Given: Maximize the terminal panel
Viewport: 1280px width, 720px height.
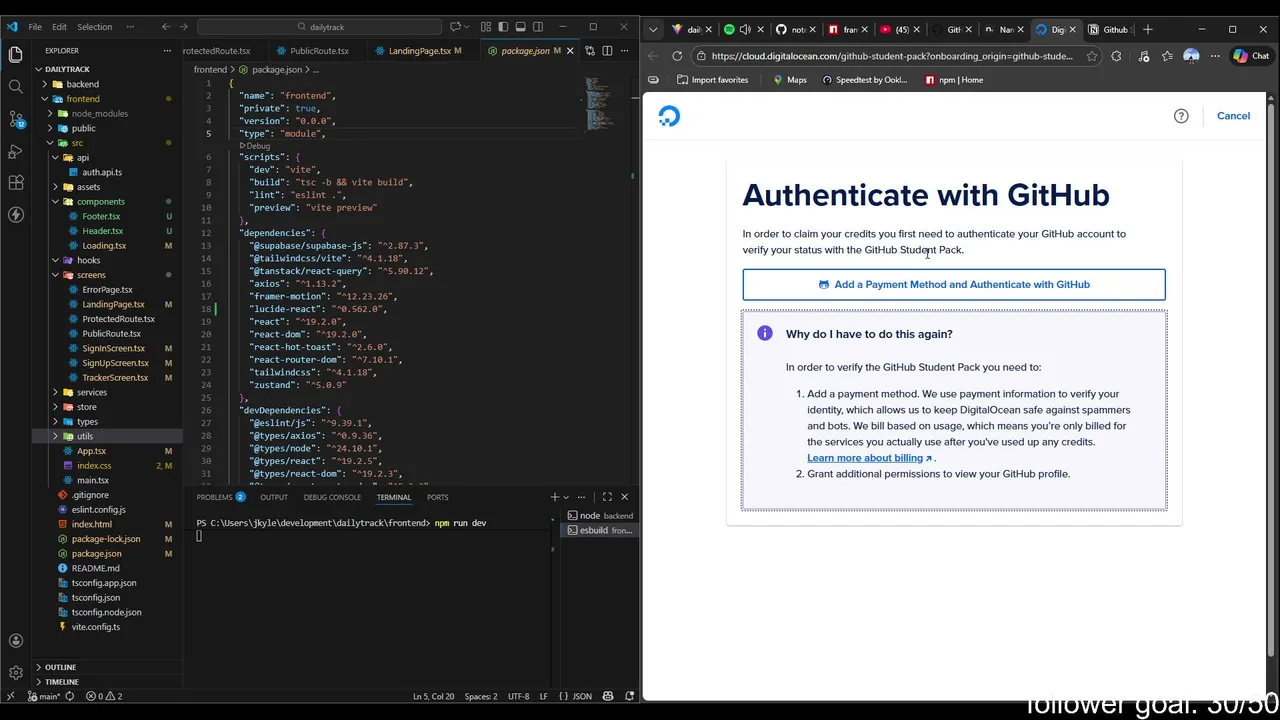Looking at the screenshot, I should [607, 497].
